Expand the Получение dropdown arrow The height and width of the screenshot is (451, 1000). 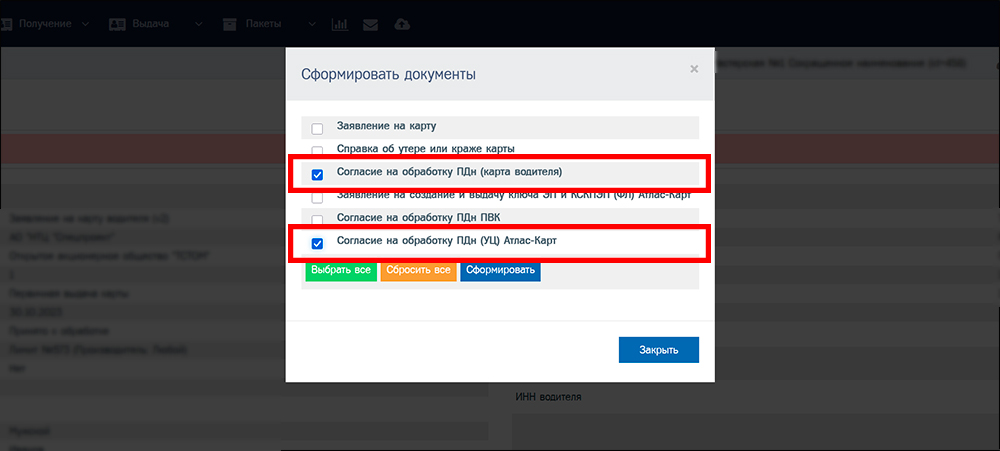click(x=85, y=23)
